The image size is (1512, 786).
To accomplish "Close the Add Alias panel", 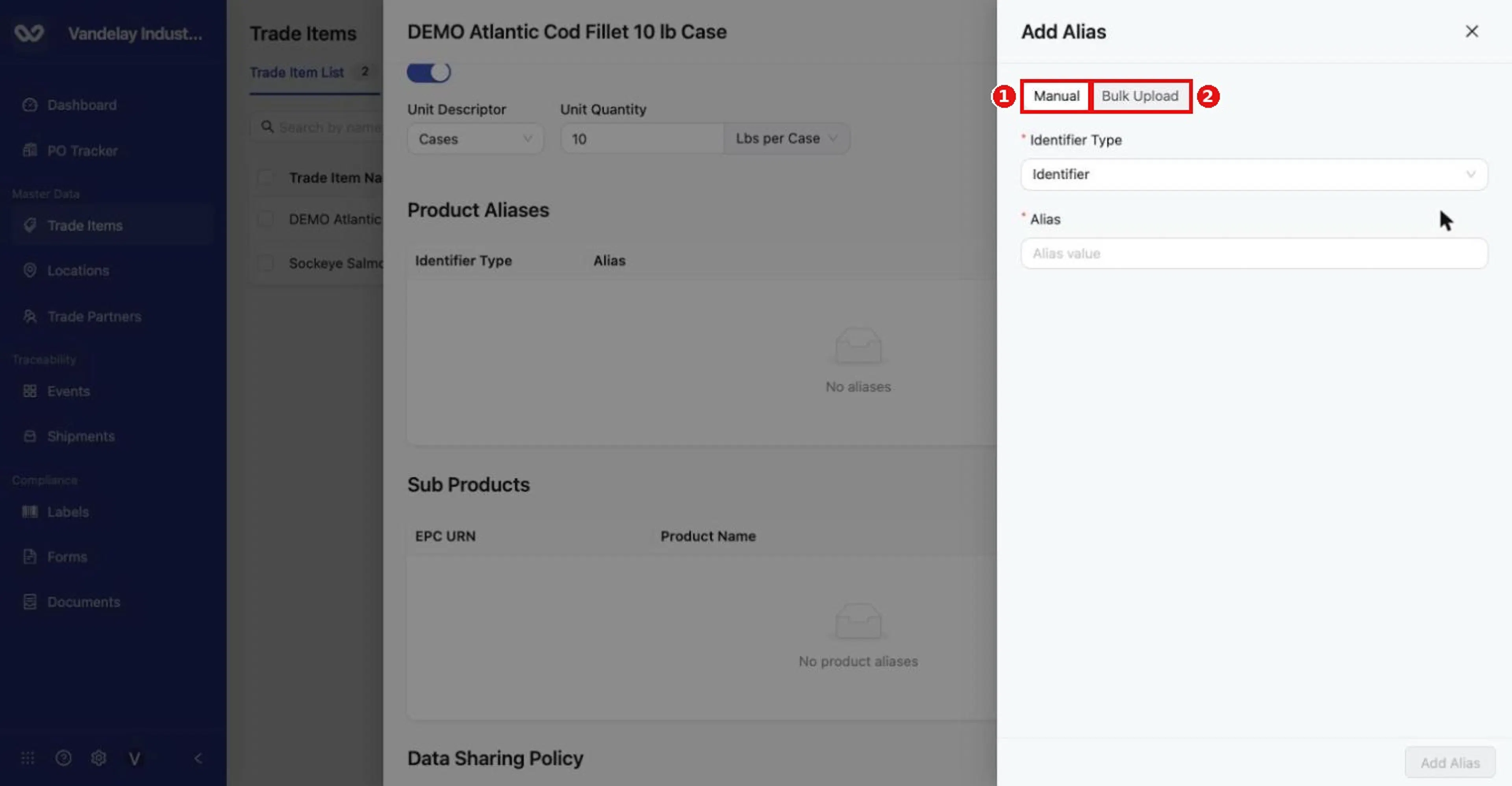I will click(1471, 31).
